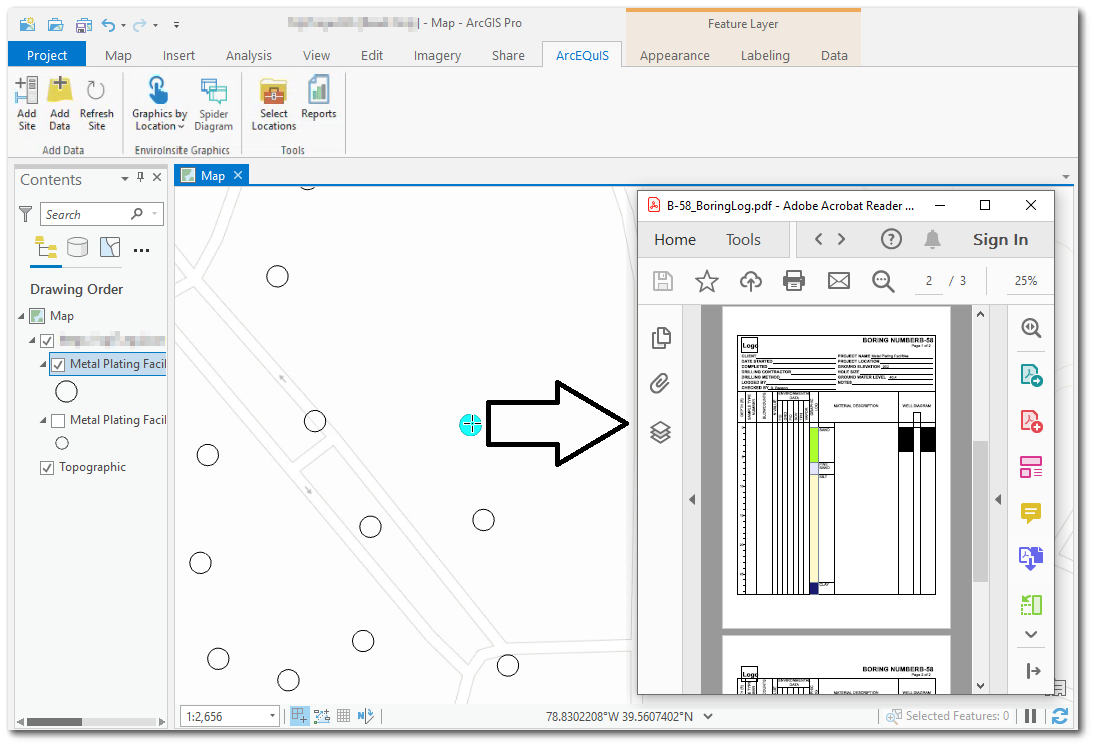
Task: Open the Imagery ribbon tab
Action: click(437, 55)
